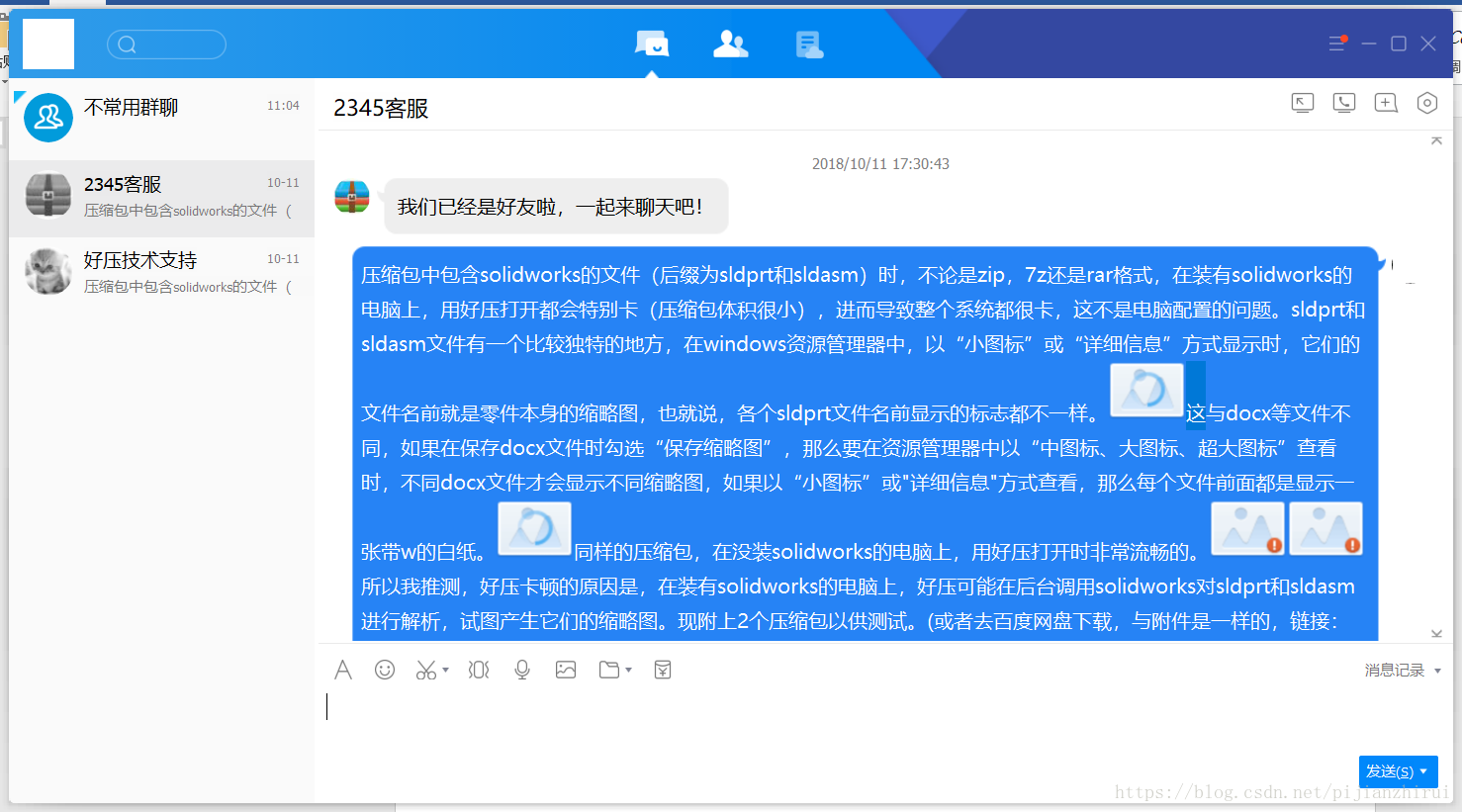Viewport: 1462px width, 812px height.
Task: Open the first failed image with red warning
Action: (x=1248, y=528)
